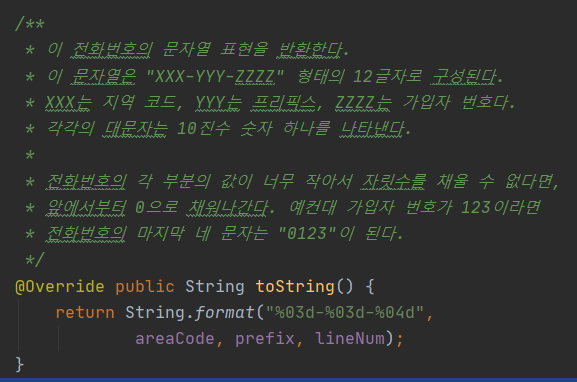Click the toString method name
Image resolution: width=577 pixels, height=382 pixels.
[295, 287]
